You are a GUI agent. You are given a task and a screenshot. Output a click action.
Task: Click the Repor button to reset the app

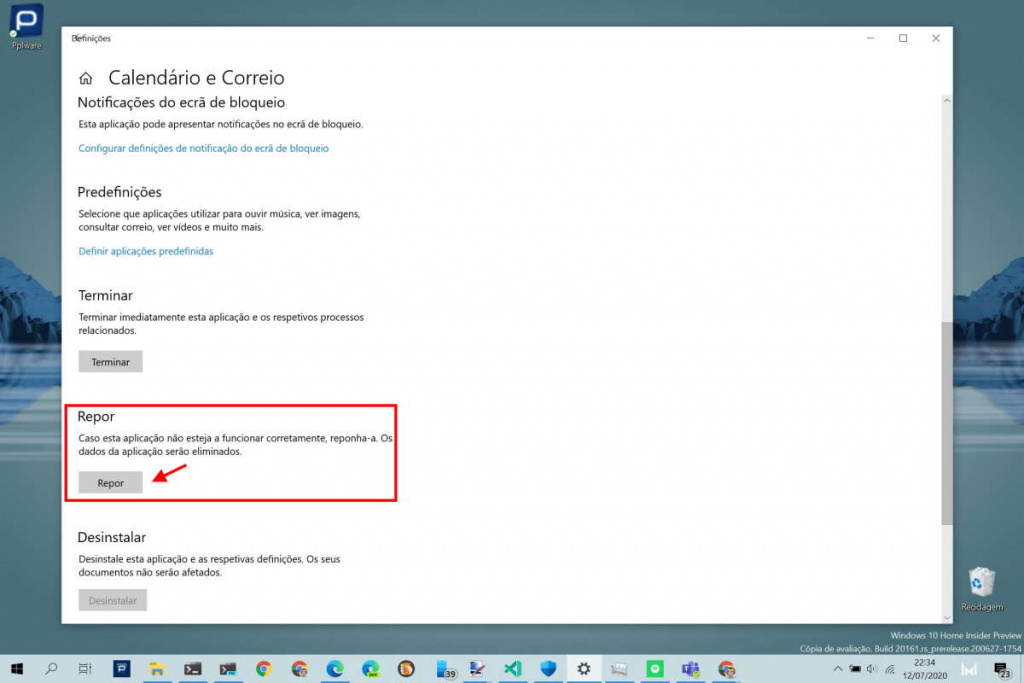pos(110,482)
